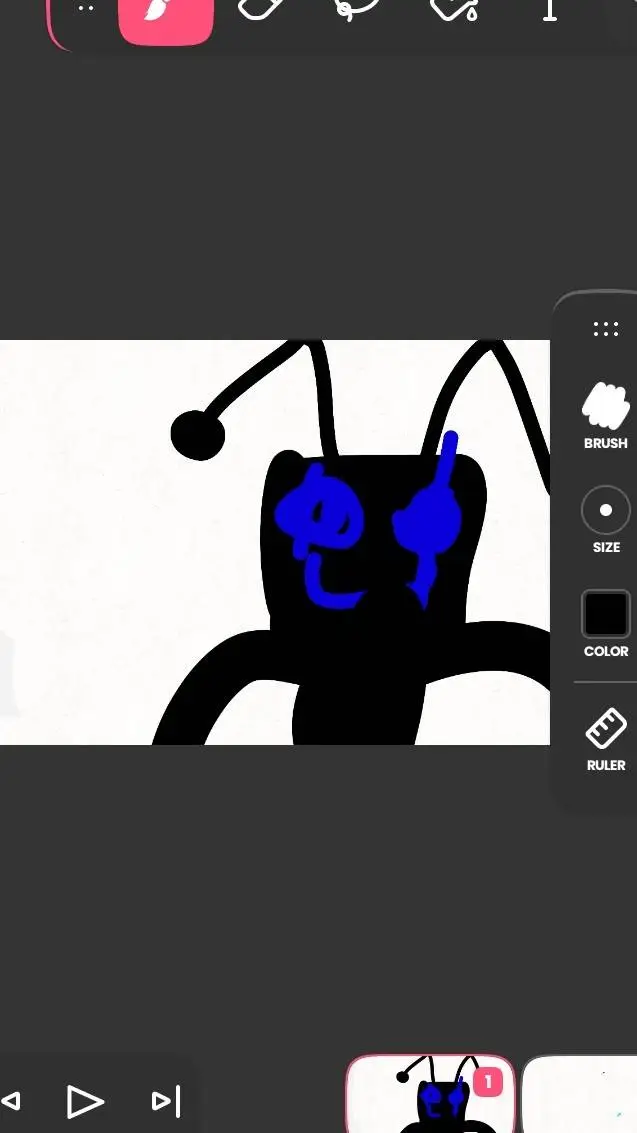Image resolution: width=637 pixels, height=1133 pixels.
Task: Select the Lasso selection tool
Action: [356, 10]
